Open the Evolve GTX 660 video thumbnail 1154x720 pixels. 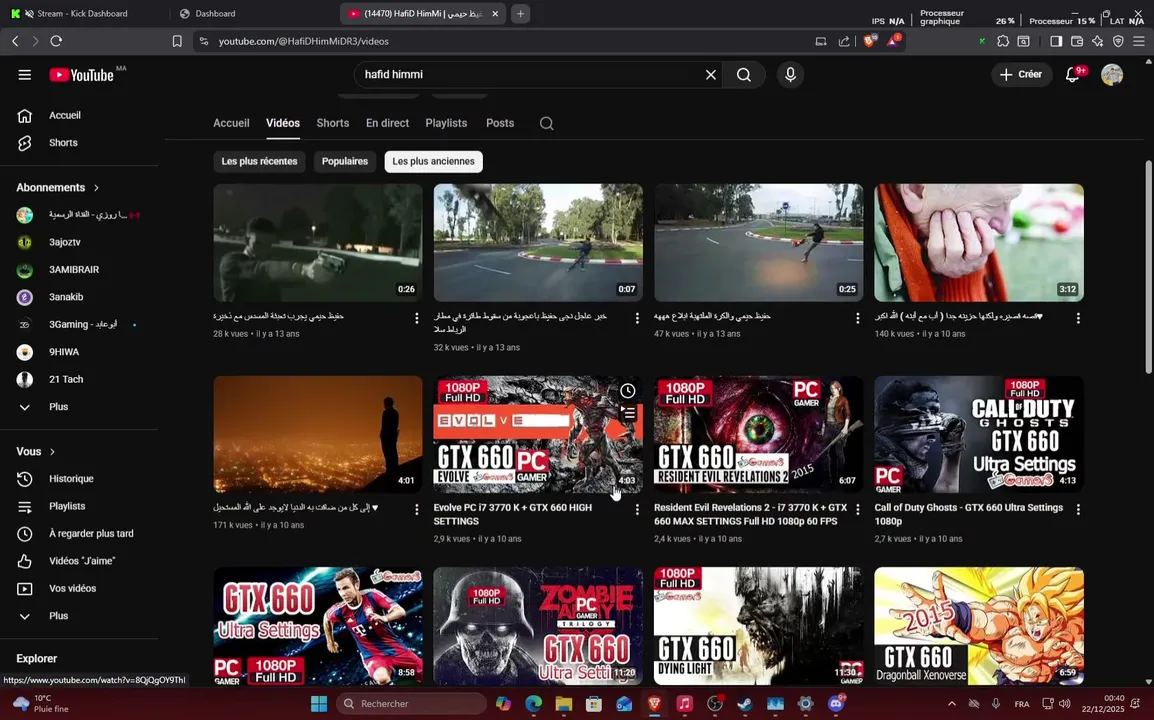(x=538, y=434)
